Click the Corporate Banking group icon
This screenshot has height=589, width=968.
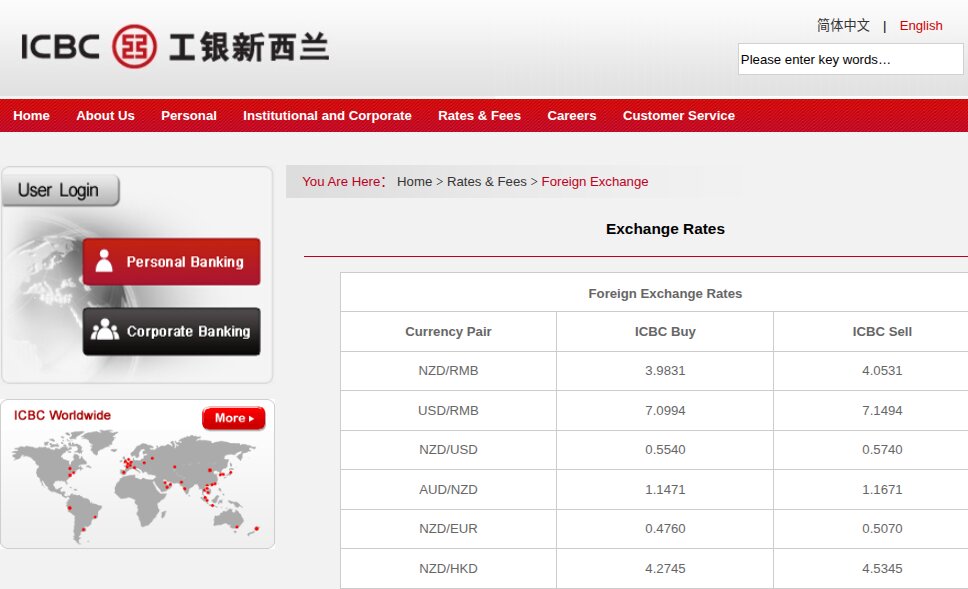(x=105, y=331)
